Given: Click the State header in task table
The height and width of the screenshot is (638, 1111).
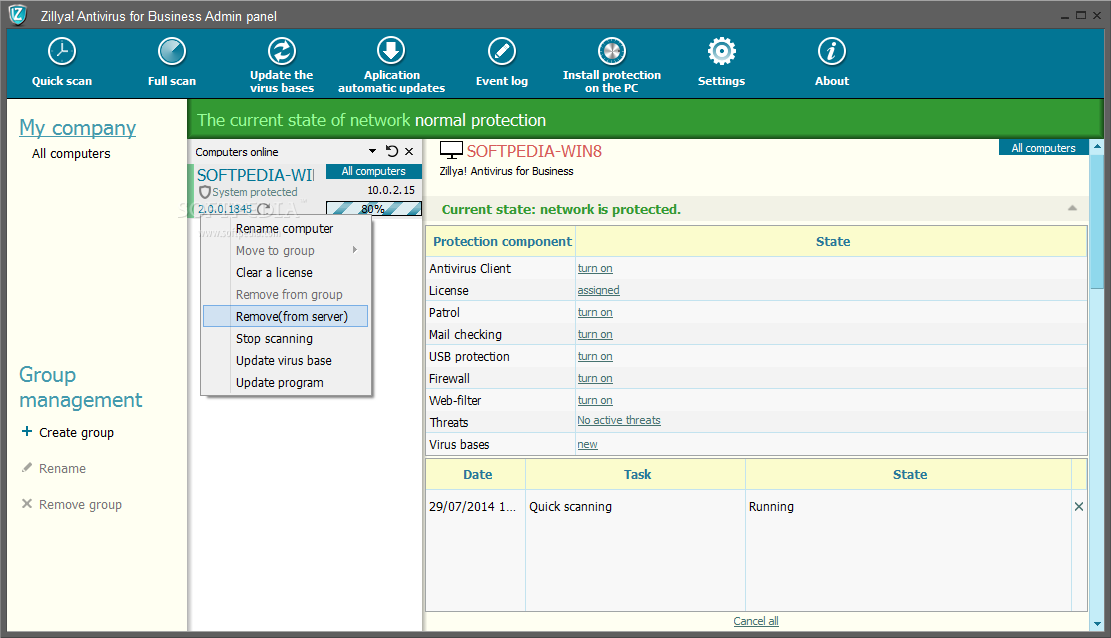Looking at the screenshot, I should [x=908, y=474].
